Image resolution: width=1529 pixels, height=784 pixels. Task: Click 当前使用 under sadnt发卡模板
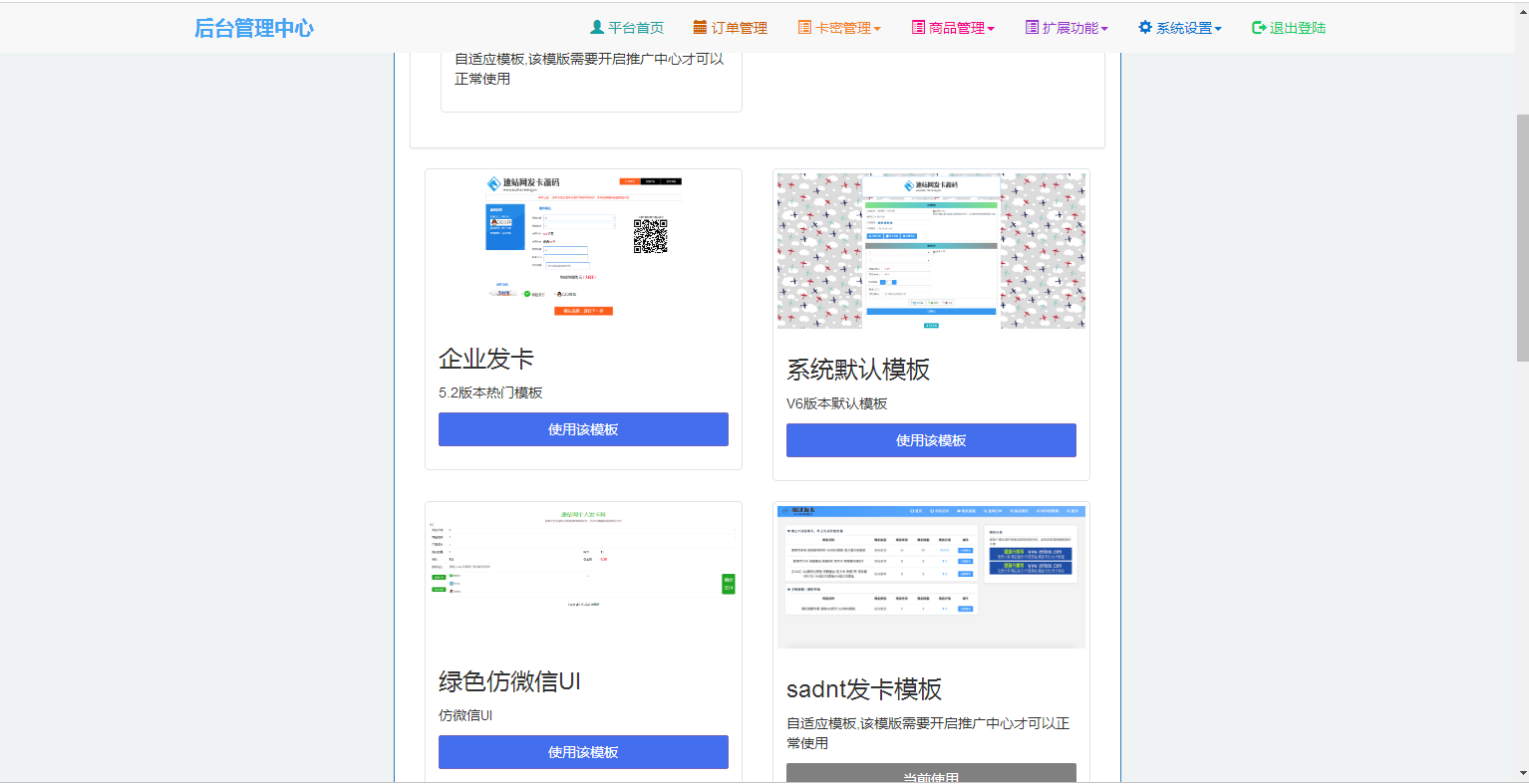(x=931, y=774)
